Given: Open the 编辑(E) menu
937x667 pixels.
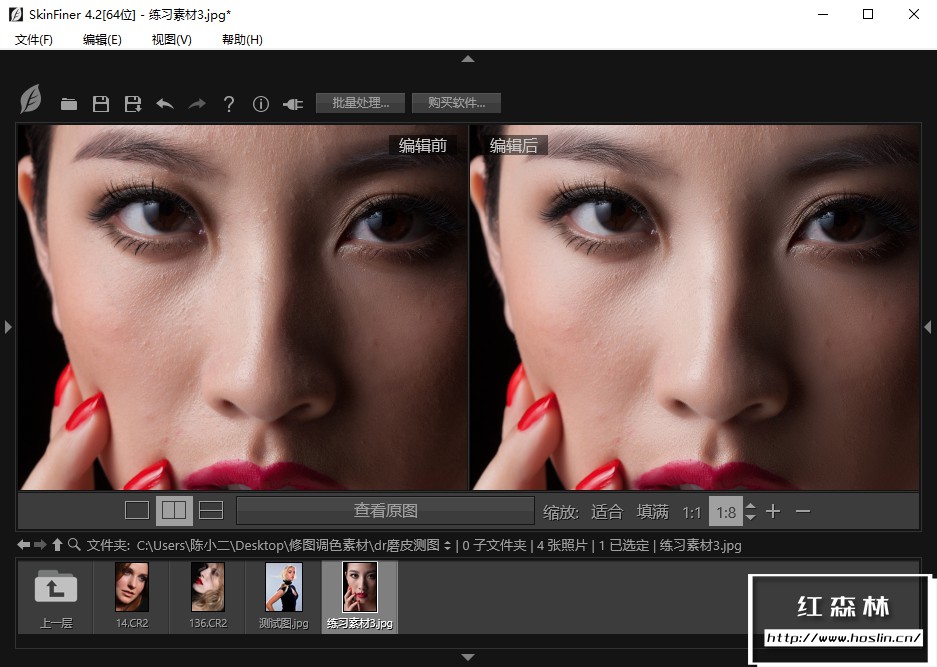Looking at the screenshot, I should click(102, 39).
